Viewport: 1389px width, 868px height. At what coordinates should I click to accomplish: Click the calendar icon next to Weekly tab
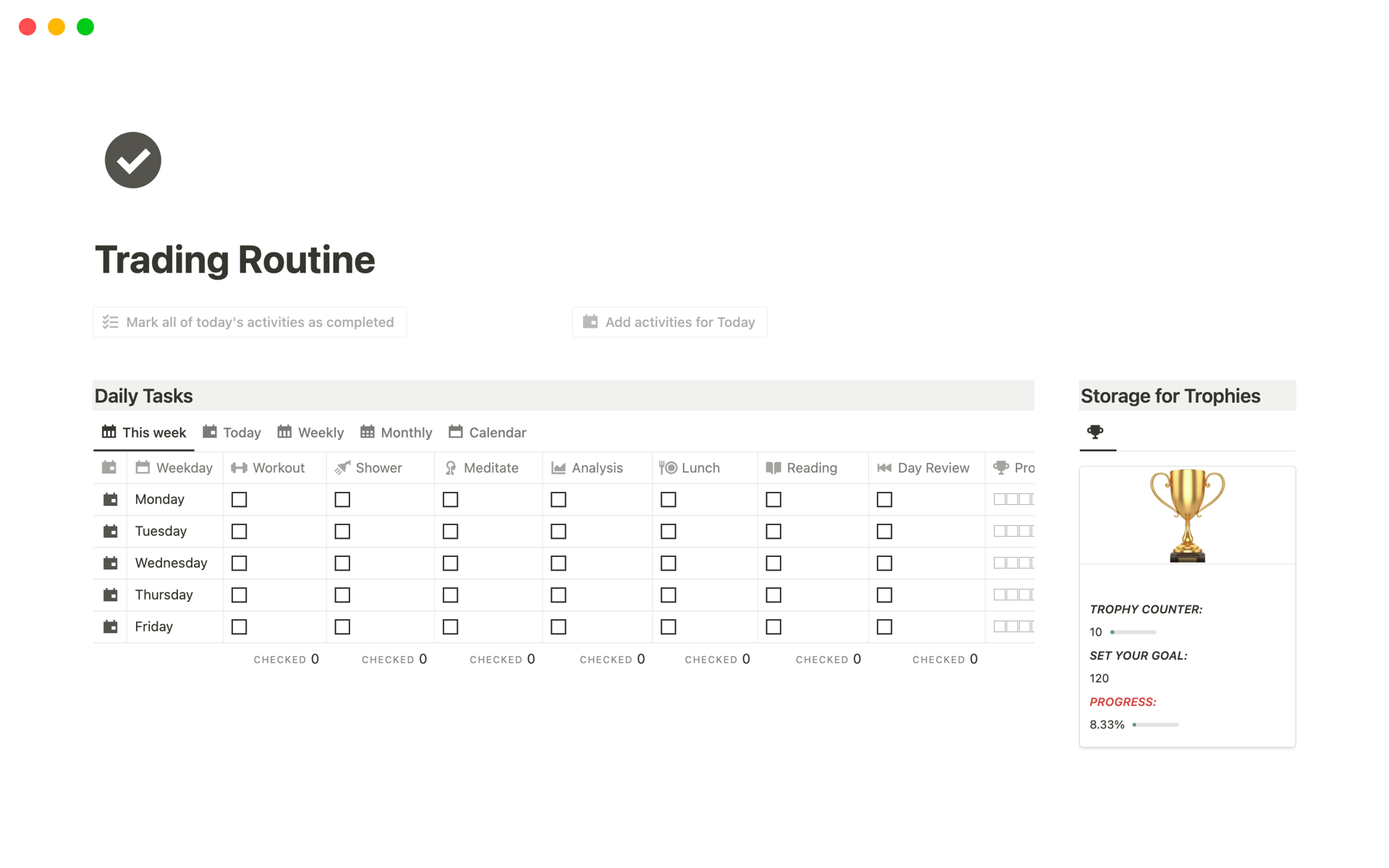point(284,432)
